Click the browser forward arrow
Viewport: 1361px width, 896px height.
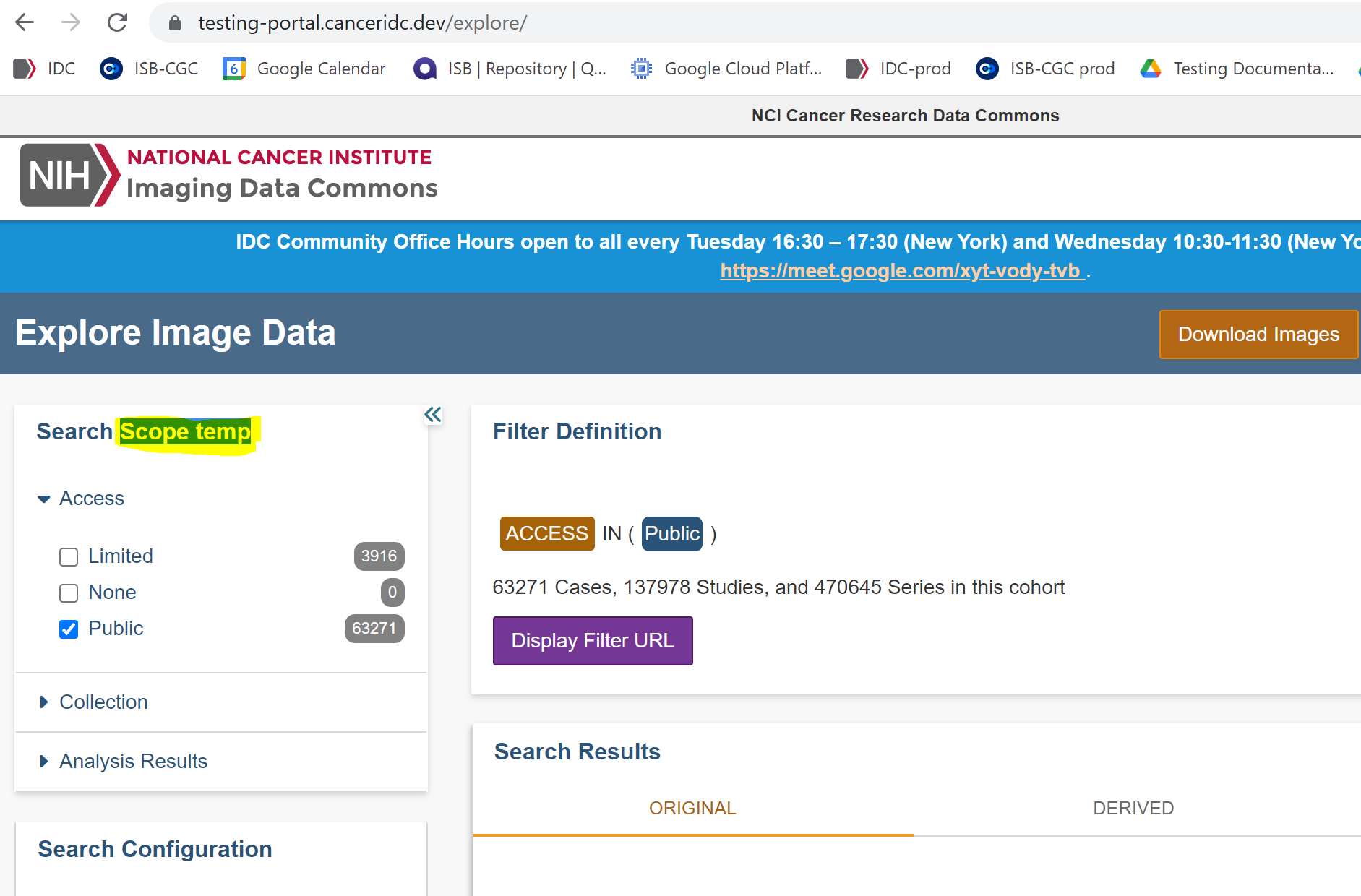coord(71,22)
